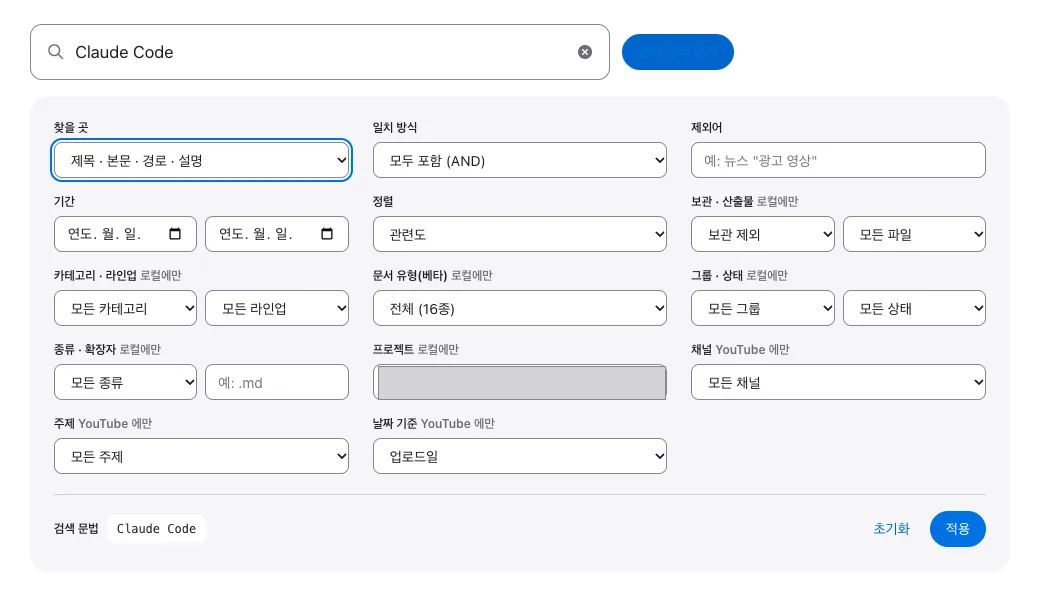
Task: Click the Claude Code search syntax chip
Action: [157, 528]
